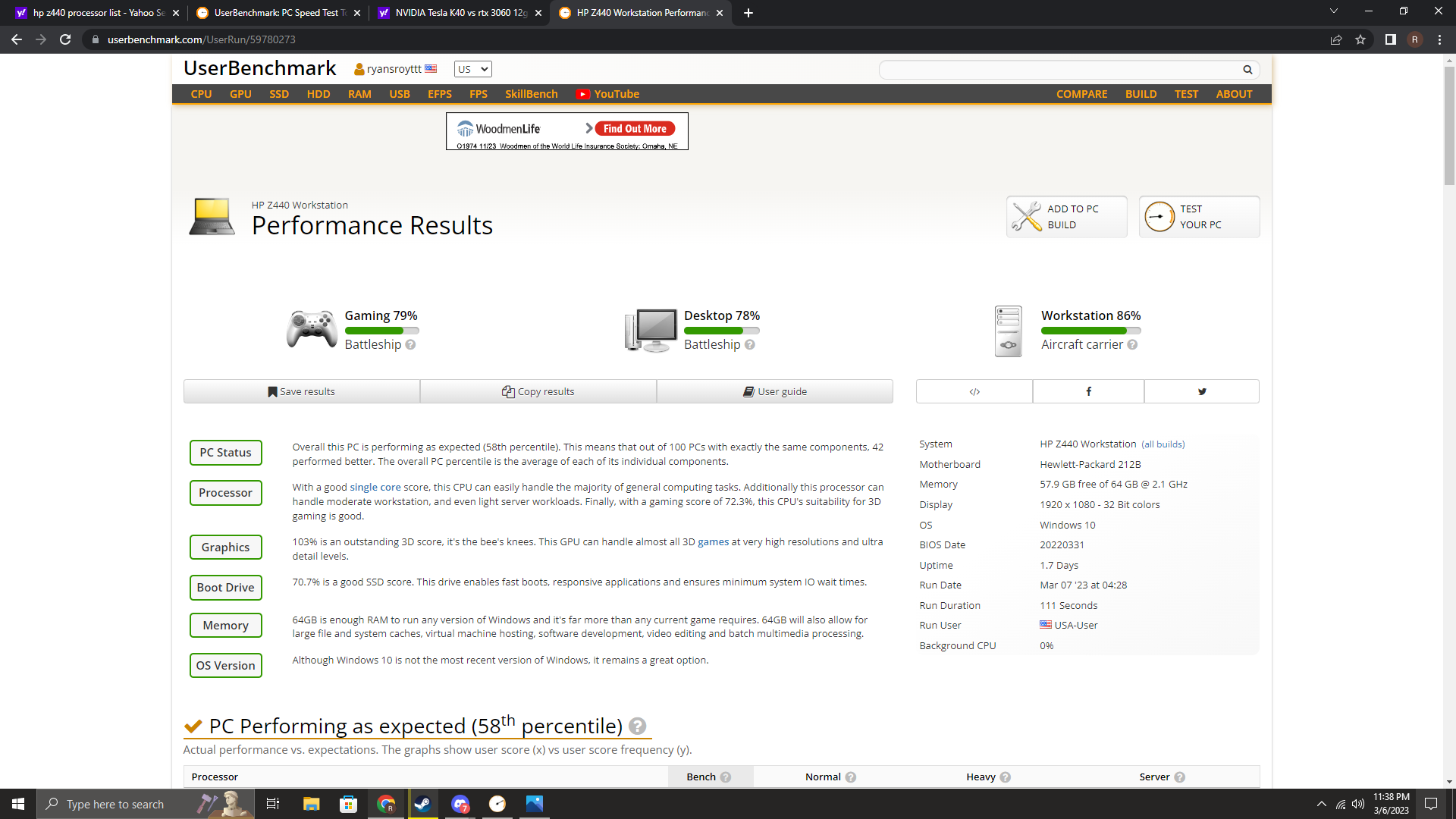
Task: Open help icon beside Heavy column
Action: (1006, 777)
